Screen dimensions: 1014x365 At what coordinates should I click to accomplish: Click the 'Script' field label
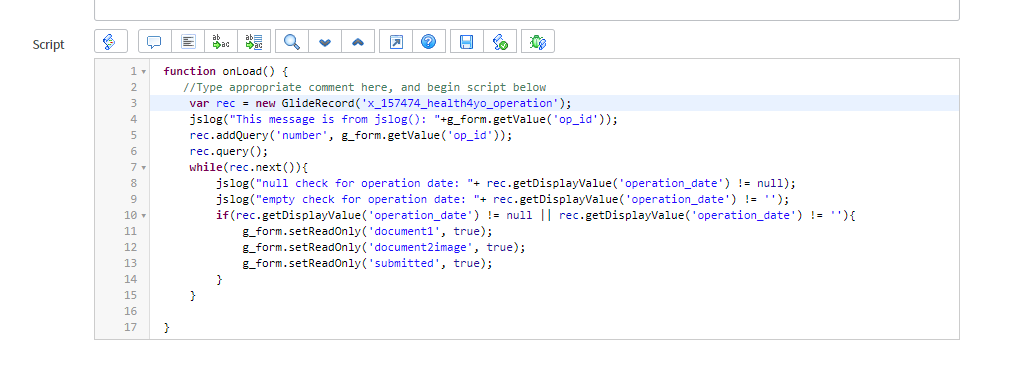[49, 45]
